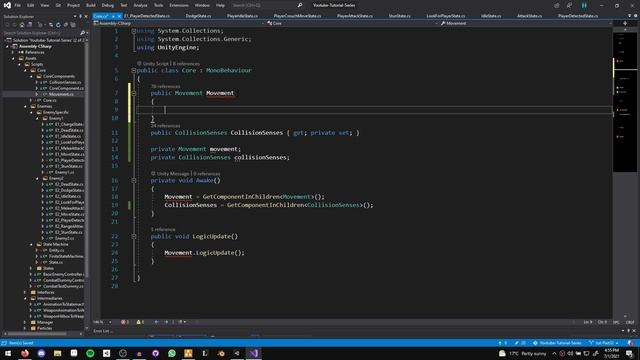The height and width of the screenshot is (360, 640).
Task: Open the Git menu
Action: coord(58,5)
